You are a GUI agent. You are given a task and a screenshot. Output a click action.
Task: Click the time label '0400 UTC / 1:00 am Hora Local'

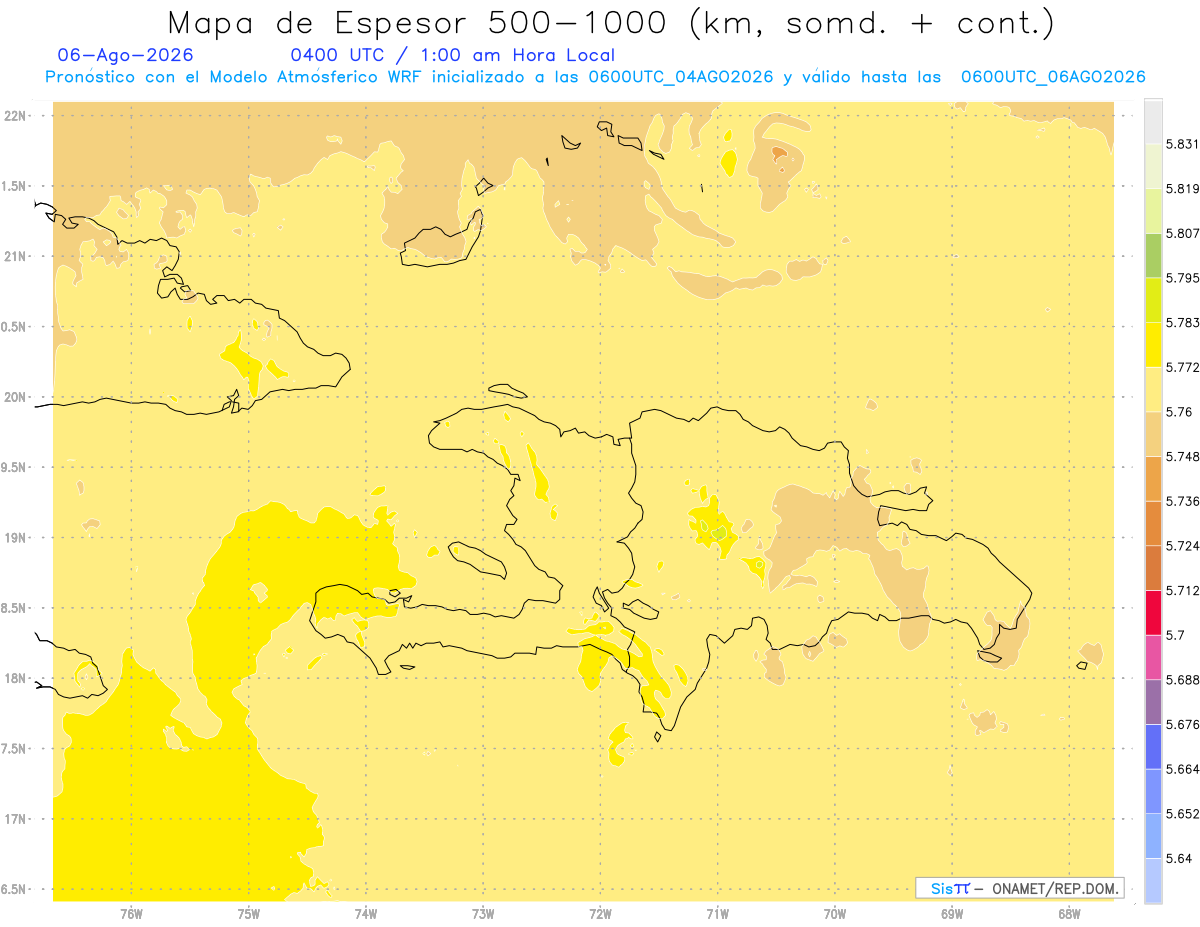click(452, 55)
